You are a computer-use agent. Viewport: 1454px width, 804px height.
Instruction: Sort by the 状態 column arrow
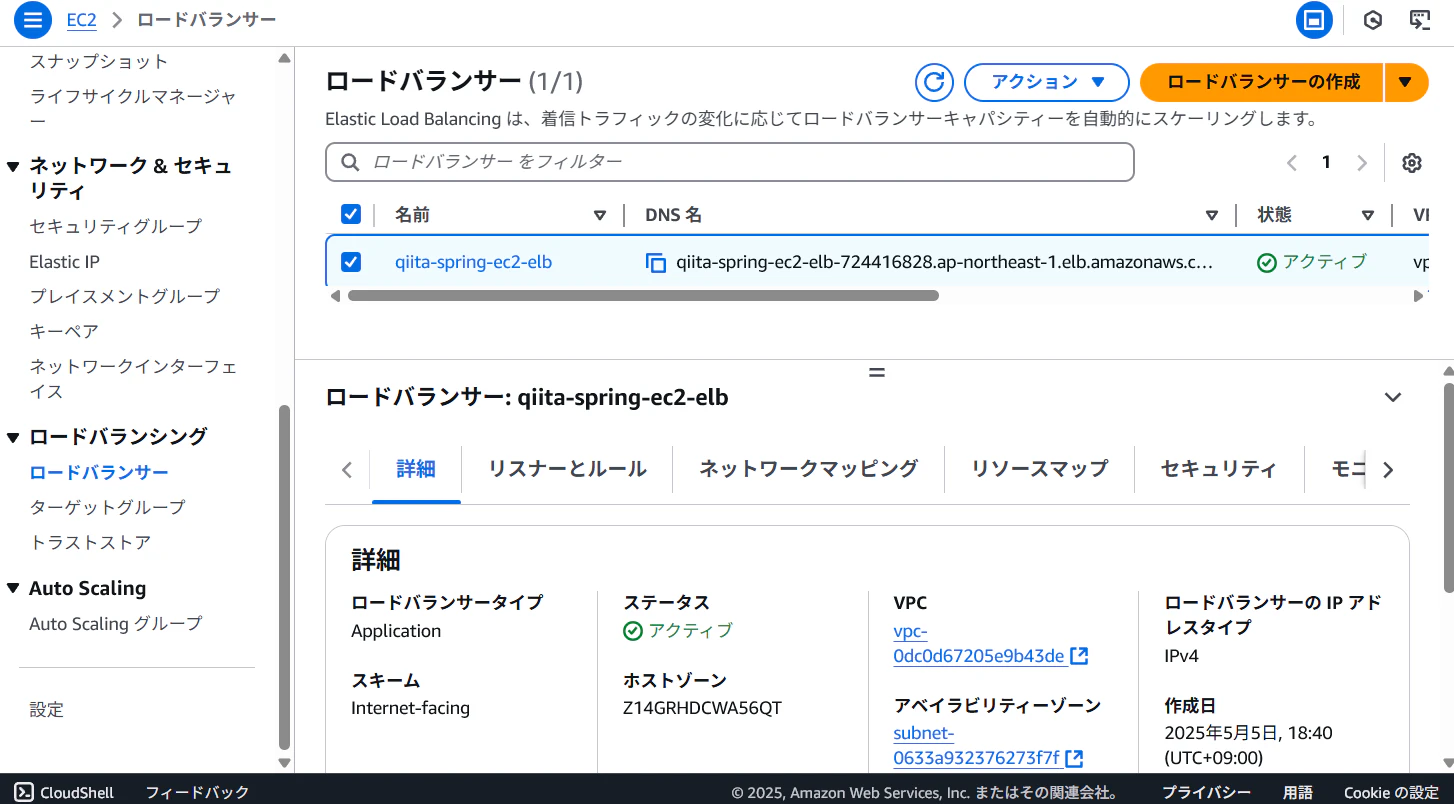coord(1368,215)
